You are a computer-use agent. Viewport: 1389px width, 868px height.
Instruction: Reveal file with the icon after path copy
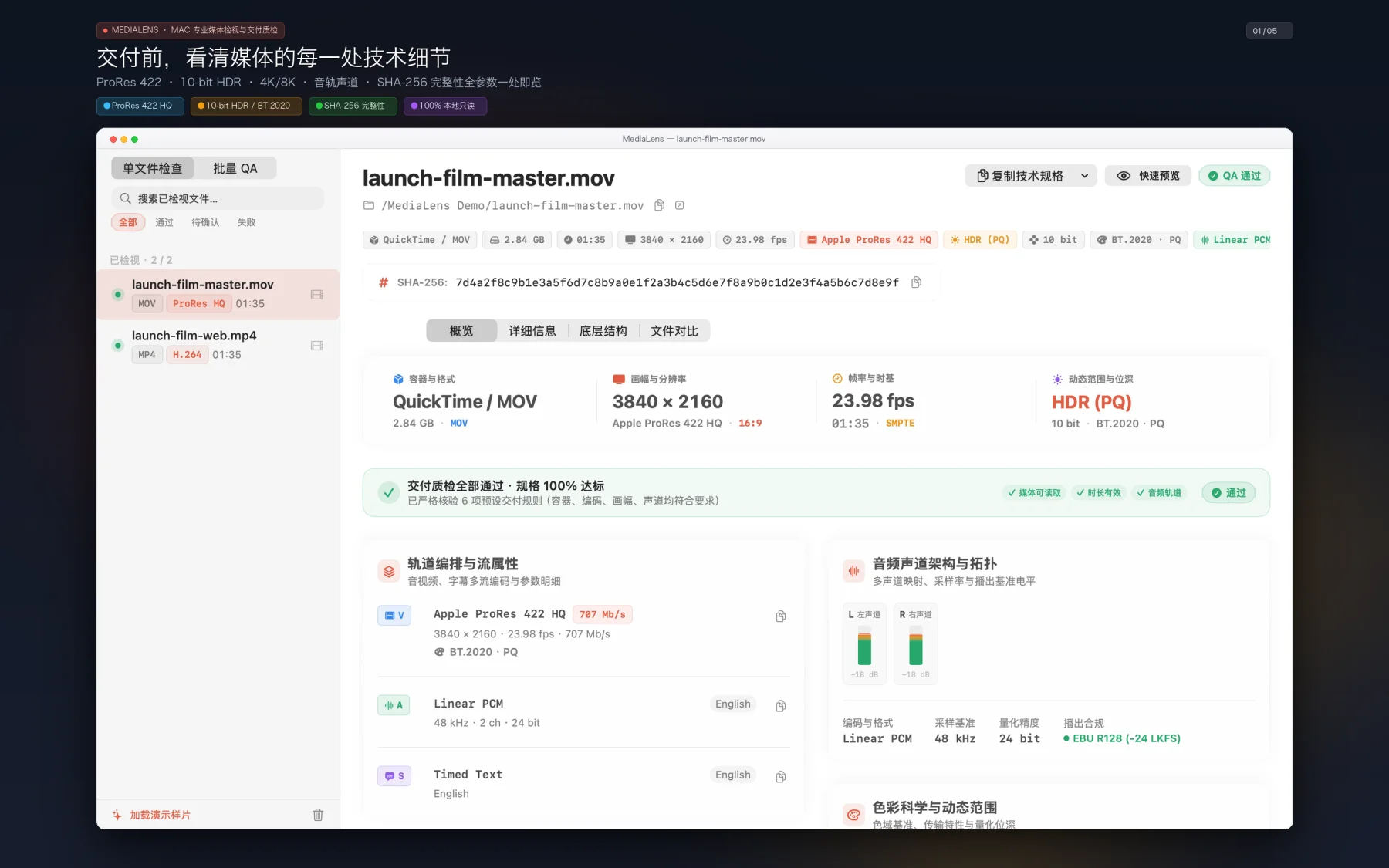pos(680,205)
